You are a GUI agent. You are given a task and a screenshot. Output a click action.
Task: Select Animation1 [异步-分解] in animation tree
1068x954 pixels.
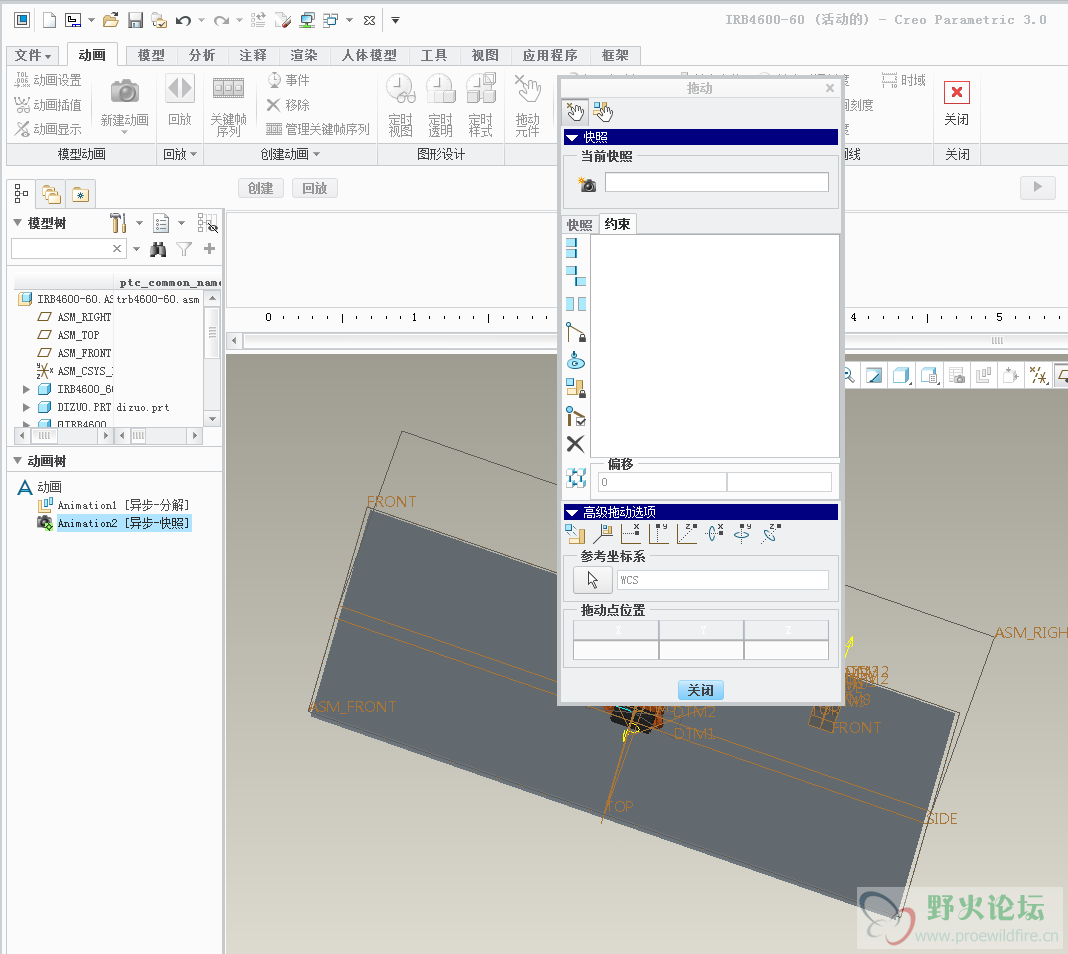(x=114, y=505)
